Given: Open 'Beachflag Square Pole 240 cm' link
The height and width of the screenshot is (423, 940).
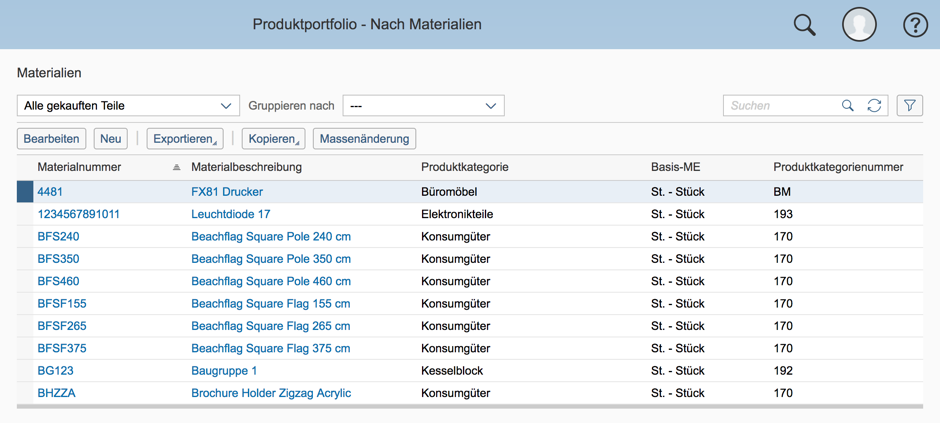Looking at the screenshot, I should (271, 237).
